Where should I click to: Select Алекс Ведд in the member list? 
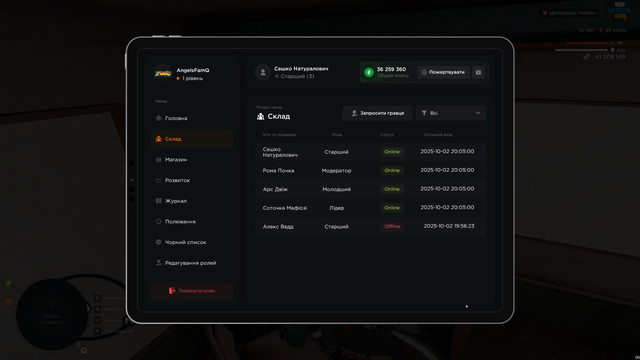click(278, 227)
